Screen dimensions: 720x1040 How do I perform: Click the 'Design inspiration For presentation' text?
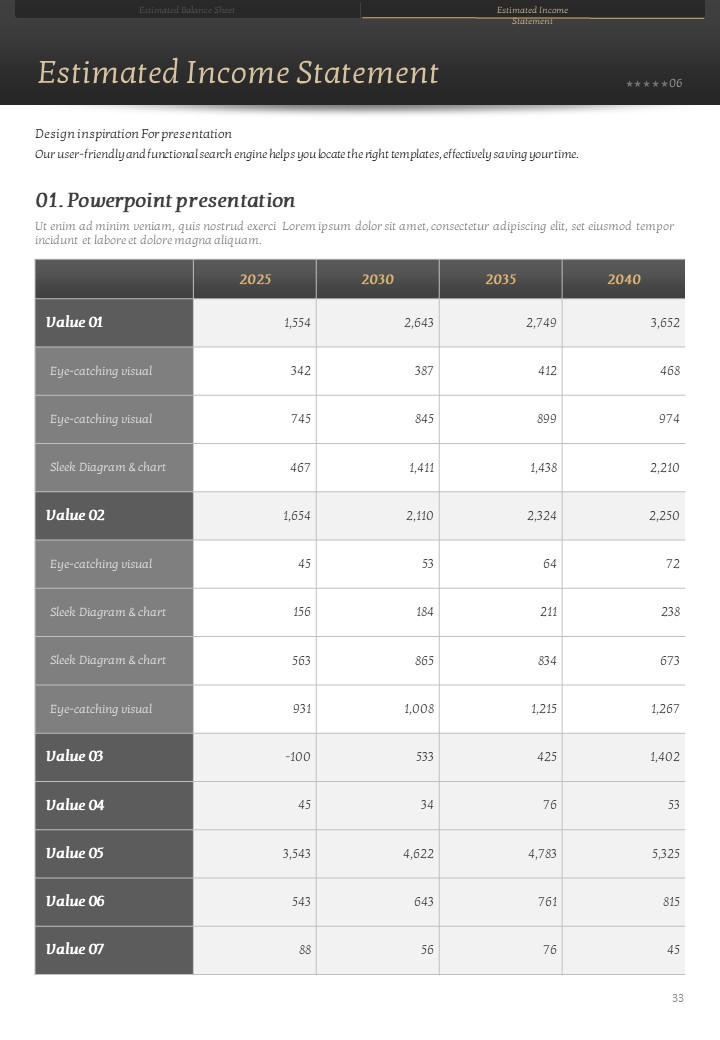[133, 134]
